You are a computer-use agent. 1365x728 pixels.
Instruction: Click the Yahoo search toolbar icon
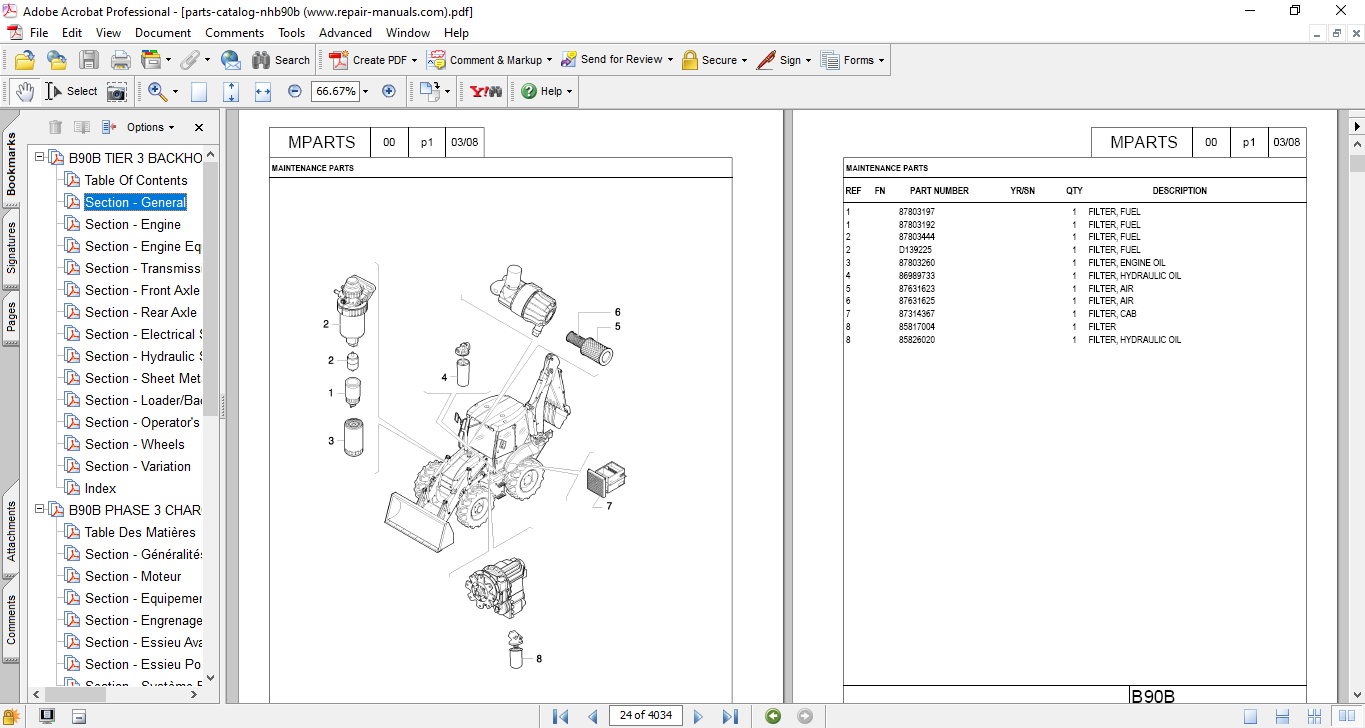coord(487,91)
